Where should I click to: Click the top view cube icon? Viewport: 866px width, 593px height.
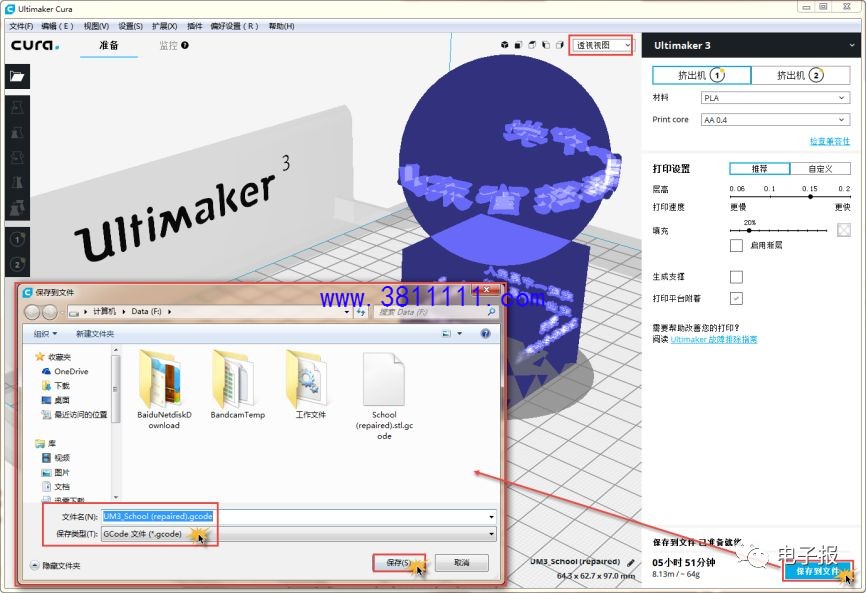click(532, 45)
